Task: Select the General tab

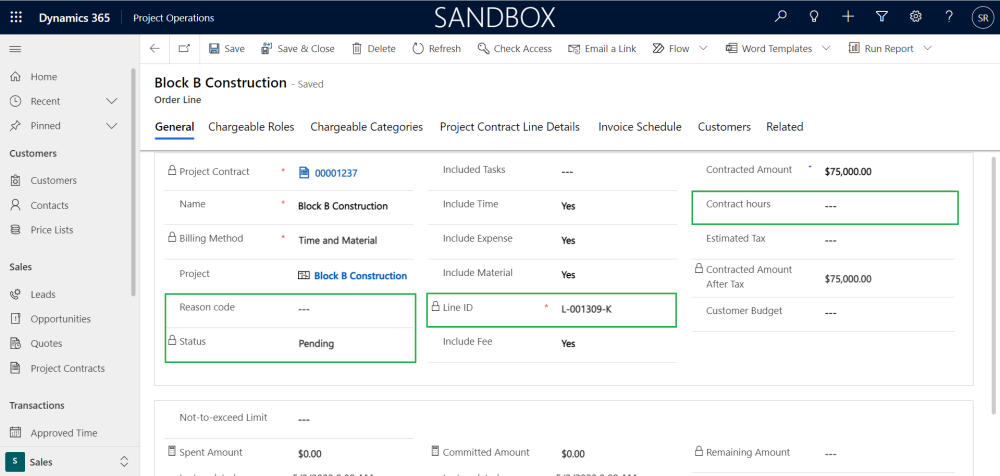Action: point(174,127)
